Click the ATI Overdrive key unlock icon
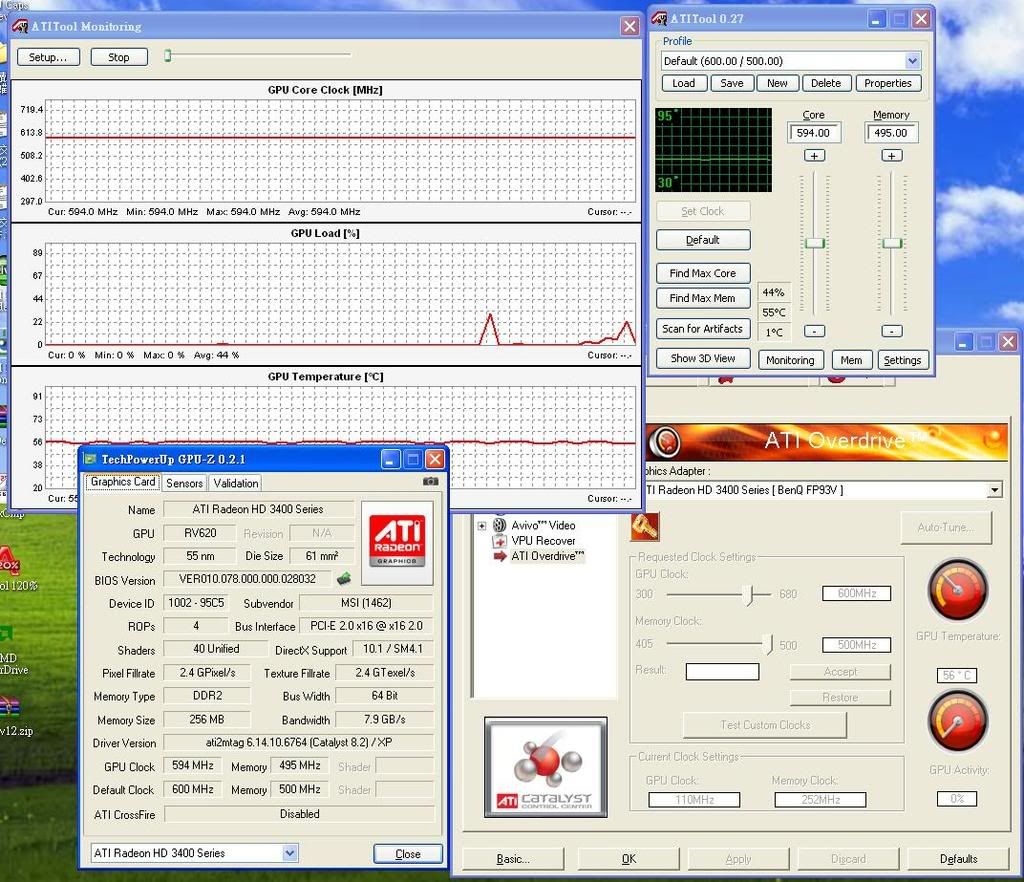Screen dimensions: 1024x882 click(645, 527)
